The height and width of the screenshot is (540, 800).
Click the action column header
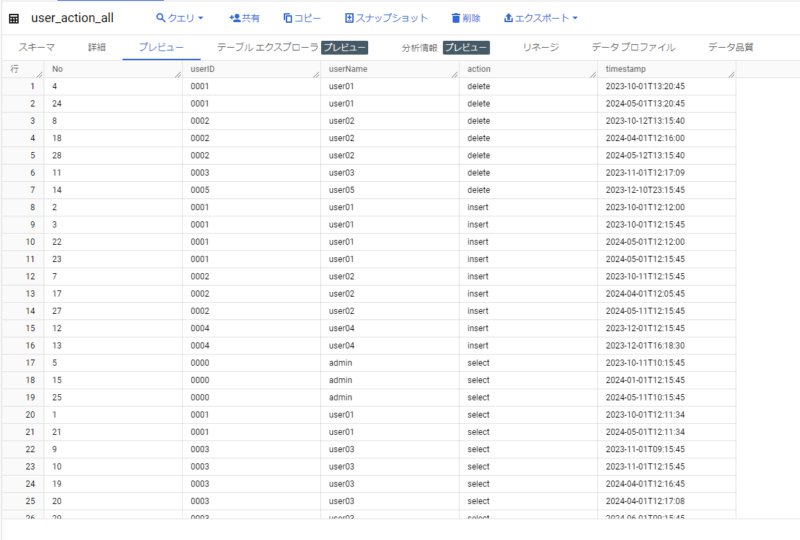480,69
